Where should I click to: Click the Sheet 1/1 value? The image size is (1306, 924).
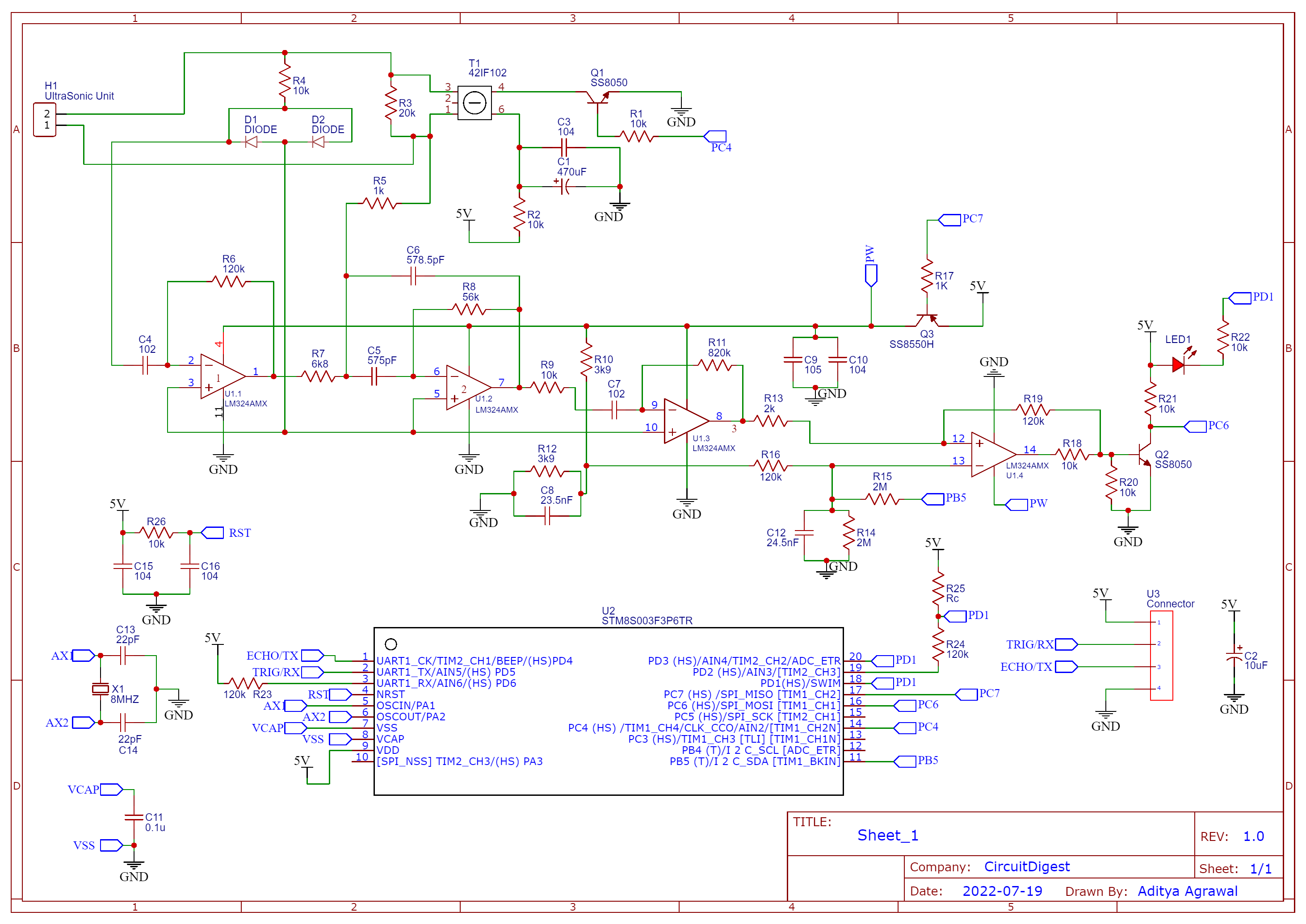[x=1260, y=869]
